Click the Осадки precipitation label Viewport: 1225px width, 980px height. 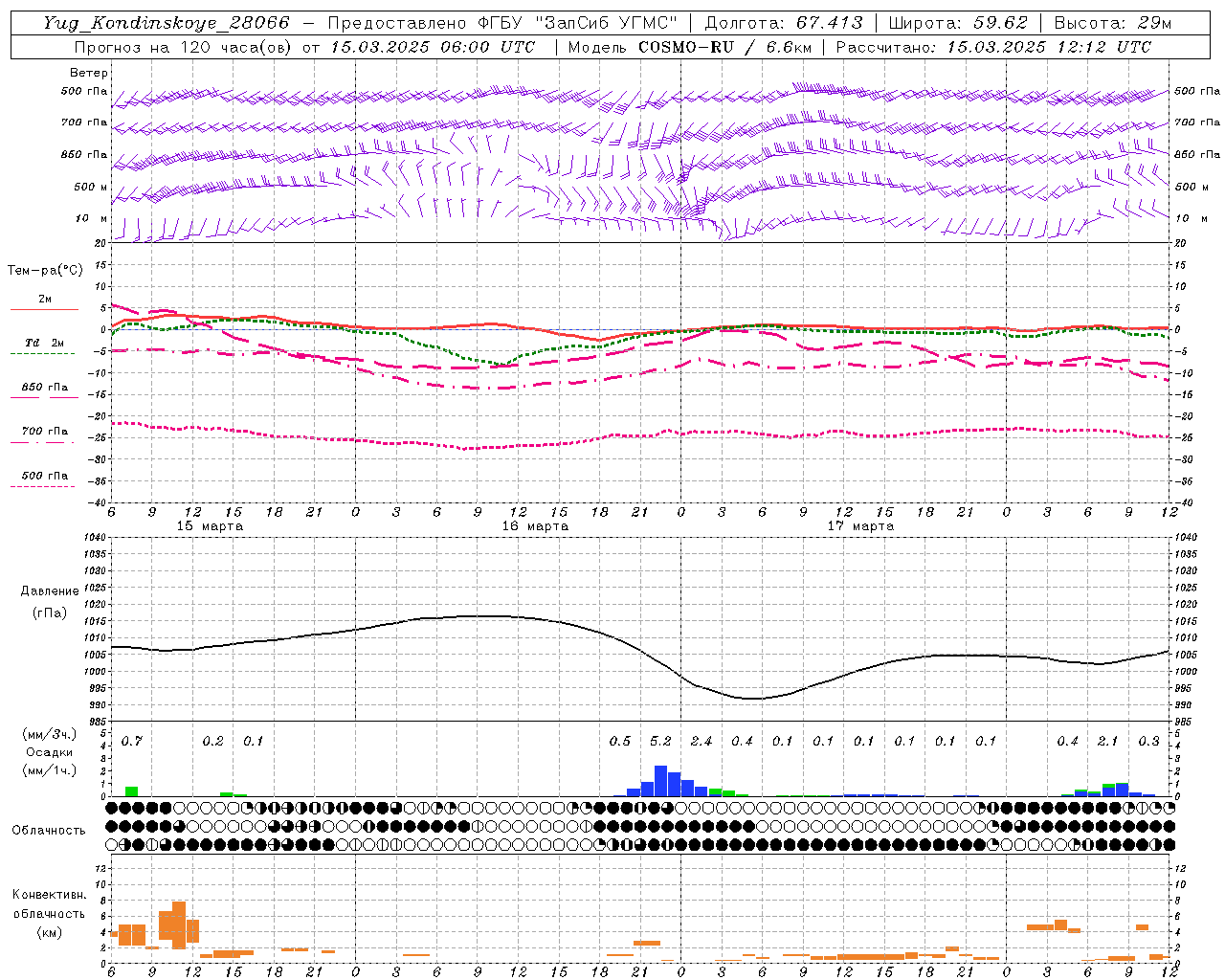50,752
